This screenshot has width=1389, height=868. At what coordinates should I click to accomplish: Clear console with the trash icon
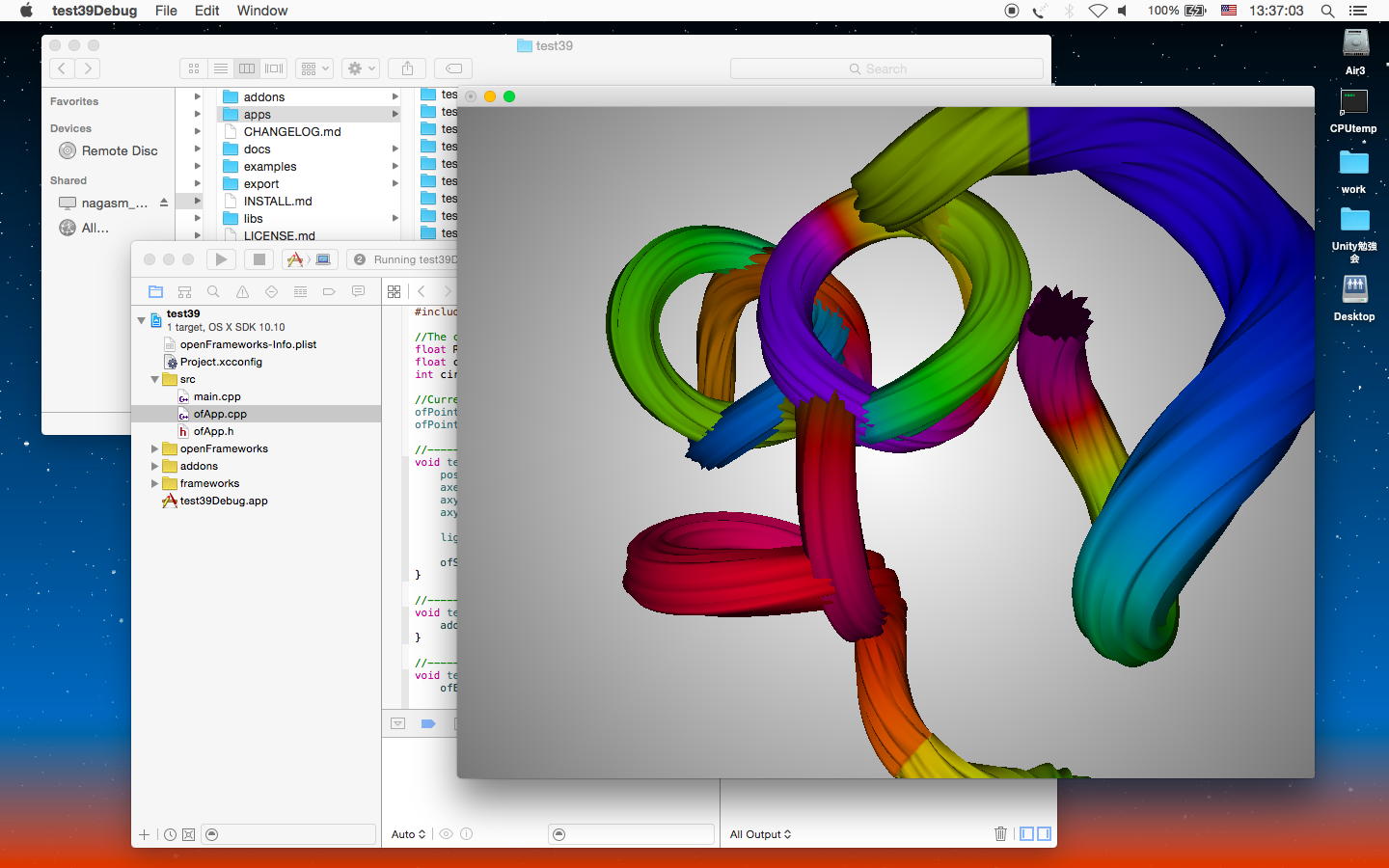tap(1000, 834)
